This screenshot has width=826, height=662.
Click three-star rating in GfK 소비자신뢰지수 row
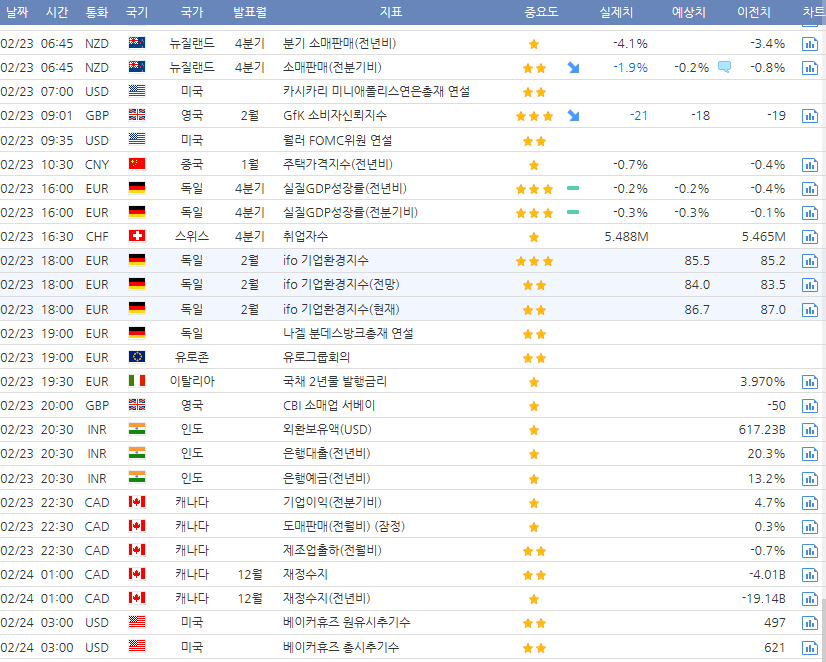(x=534, y=116)
